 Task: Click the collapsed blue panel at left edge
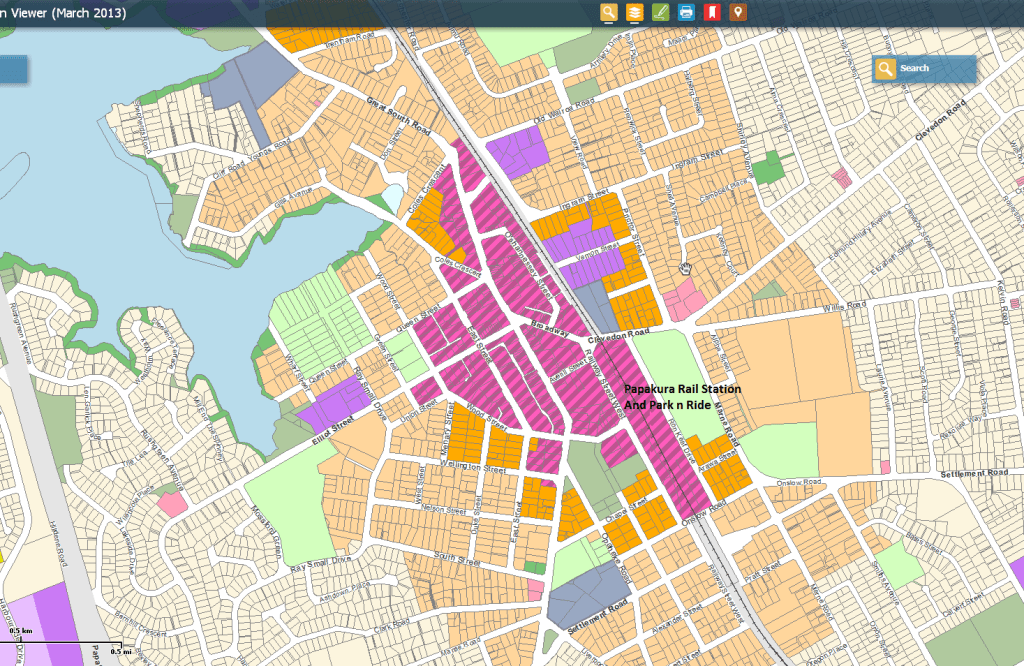(13, 69)
